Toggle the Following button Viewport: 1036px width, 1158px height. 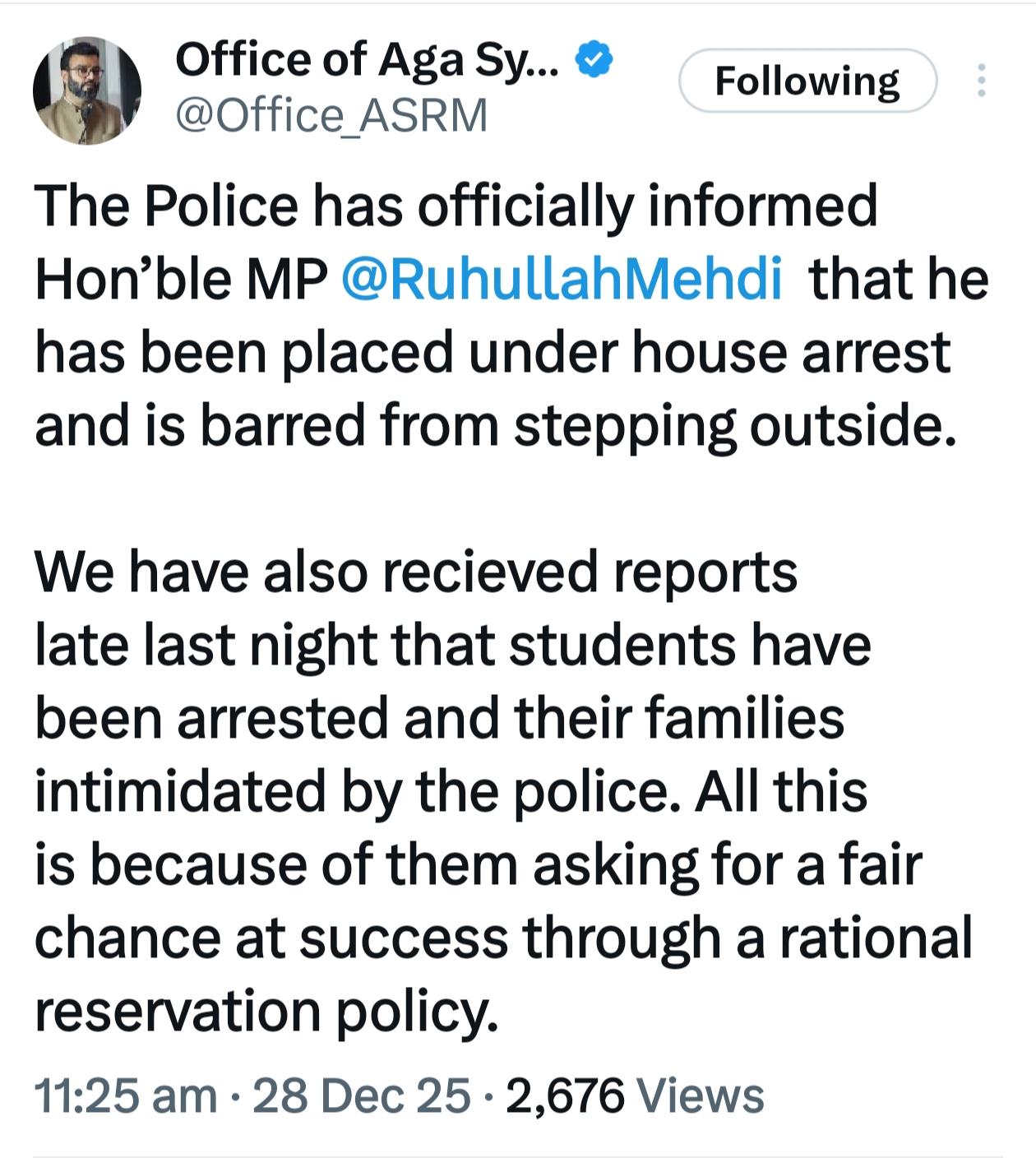coord(807,81)
